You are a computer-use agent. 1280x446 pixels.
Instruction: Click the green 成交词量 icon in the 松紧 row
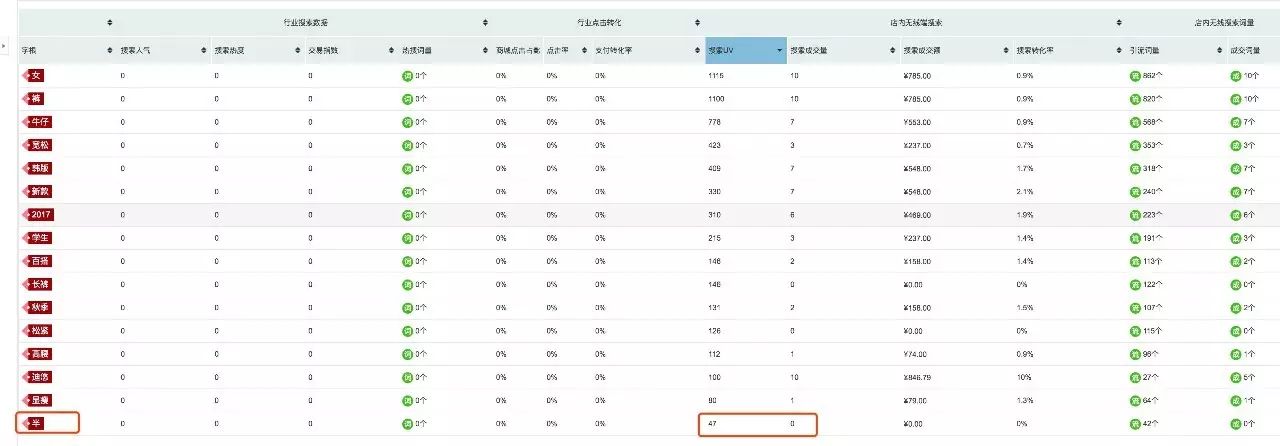[x=1236, y=331]
